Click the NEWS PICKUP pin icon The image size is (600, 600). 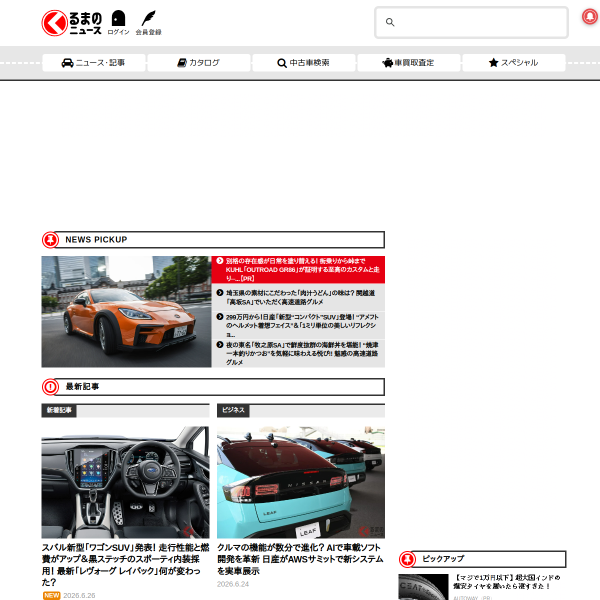point(50,240)
